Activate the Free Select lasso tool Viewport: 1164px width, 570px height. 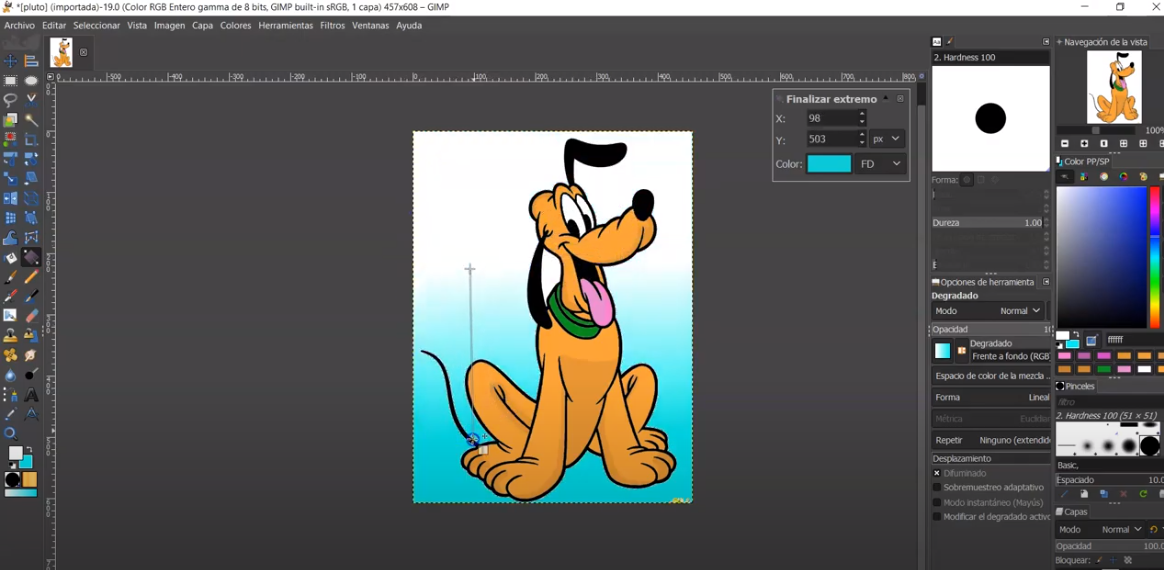point(10,99)
